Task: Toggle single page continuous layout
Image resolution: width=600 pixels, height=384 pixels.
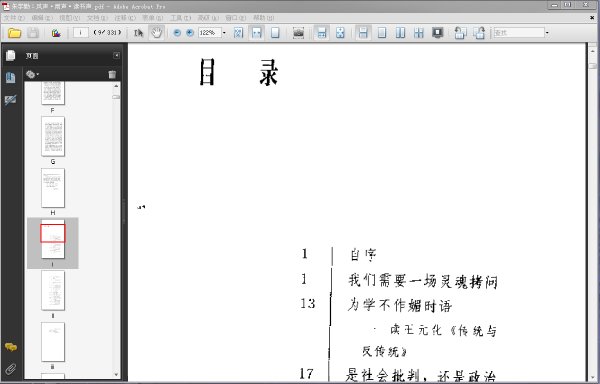Action: [363, 33]
